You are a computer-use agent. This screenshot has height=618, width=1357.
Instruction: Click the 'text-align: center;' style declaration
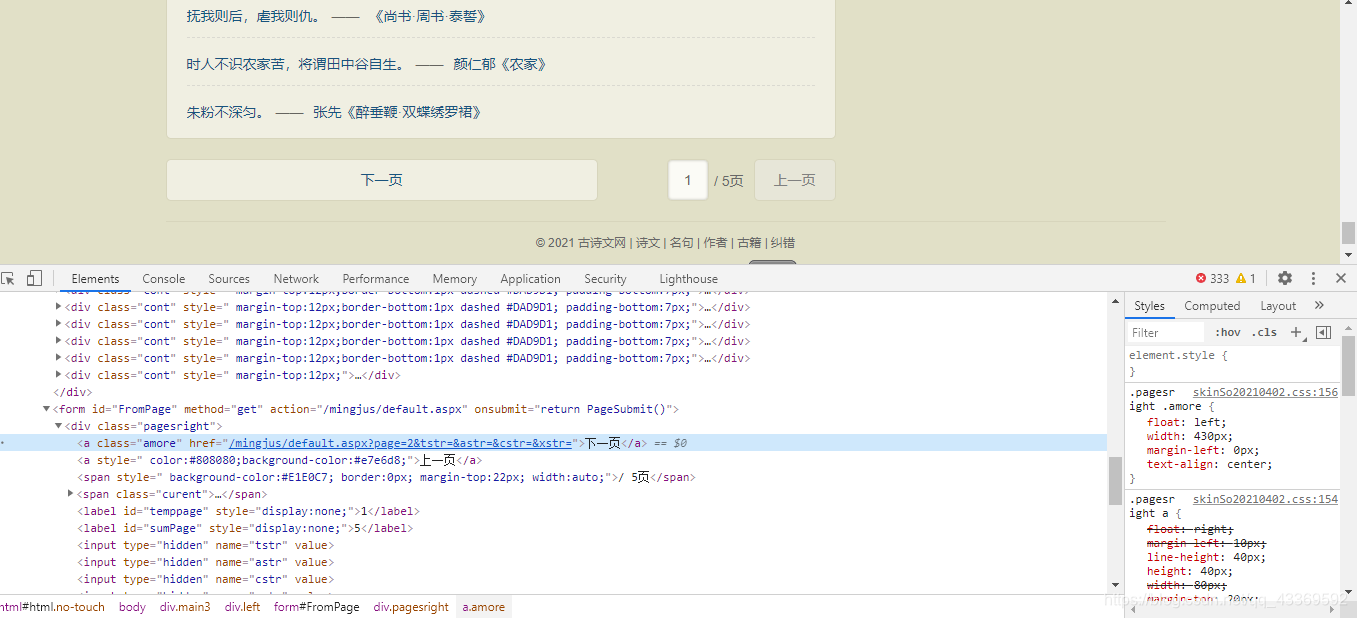click(x=1209, y=464)
